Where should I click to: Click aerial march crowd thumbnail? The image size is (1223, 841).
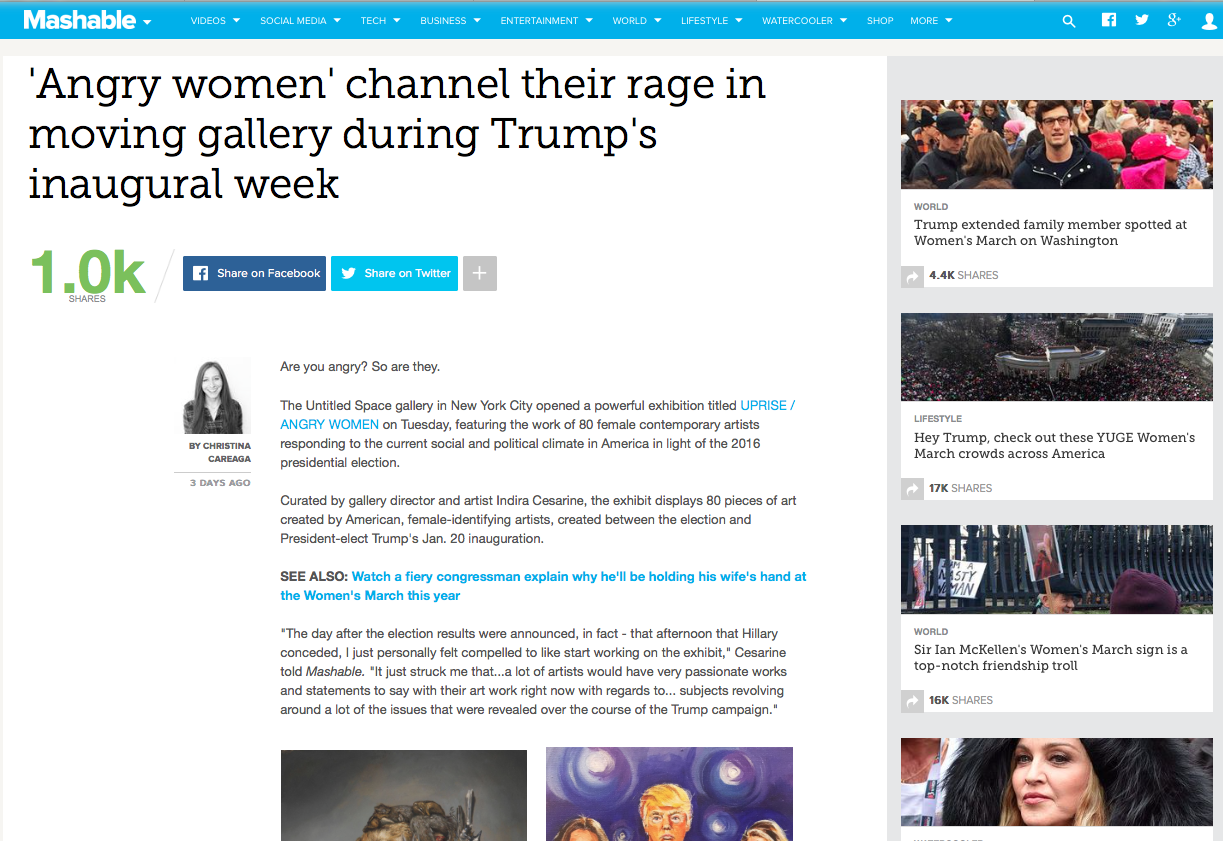(x=1057, y=357)
